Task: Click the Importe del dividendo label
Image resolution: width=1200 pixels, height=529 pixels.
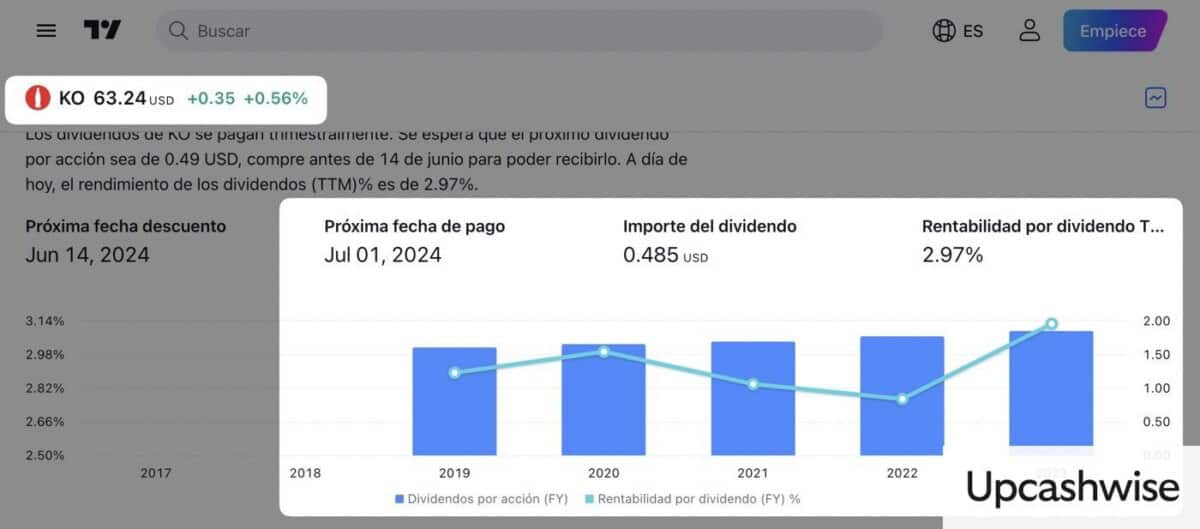Action: coord(710,226)
